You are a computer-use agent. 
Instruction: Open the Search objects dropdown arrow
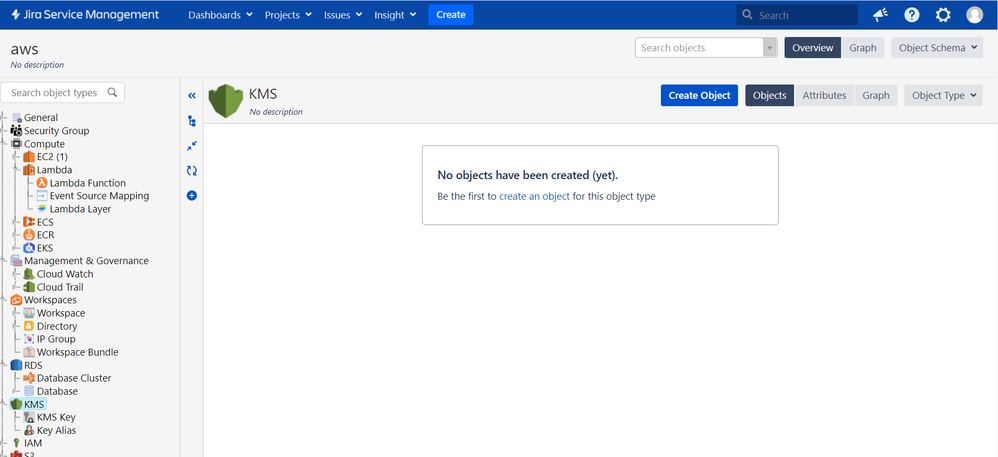pos(770,48)
